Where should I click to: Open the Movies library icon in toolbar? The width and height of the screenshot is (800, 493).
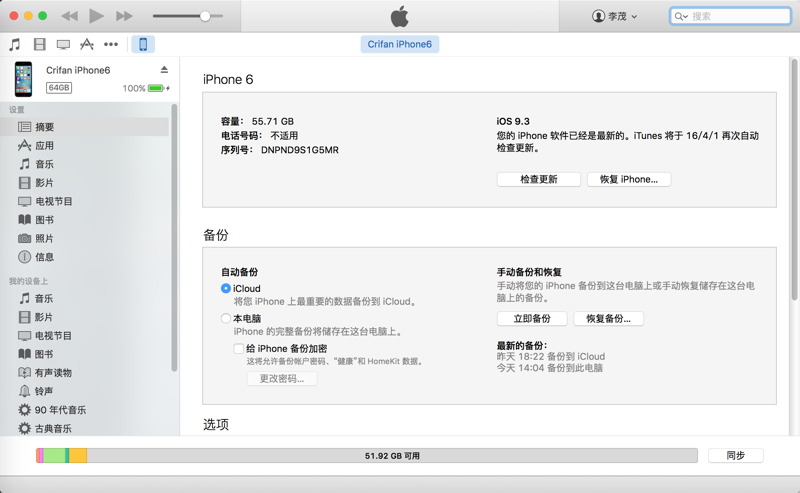click(39, 44)
